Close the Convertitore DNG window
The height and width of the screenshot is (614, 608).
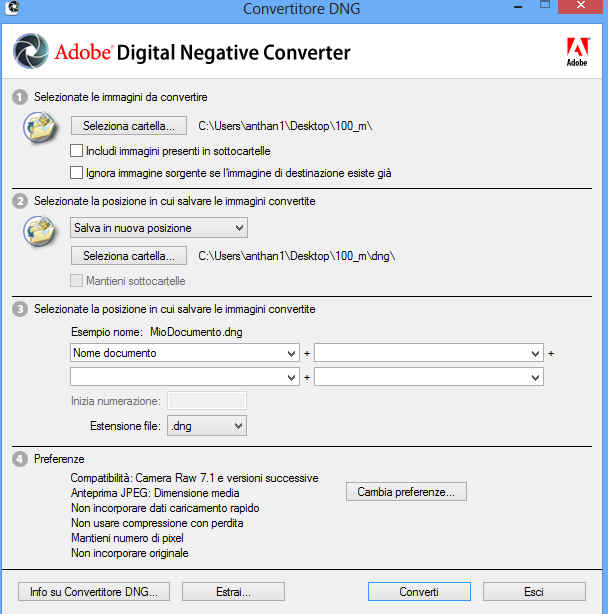[580, 6]
